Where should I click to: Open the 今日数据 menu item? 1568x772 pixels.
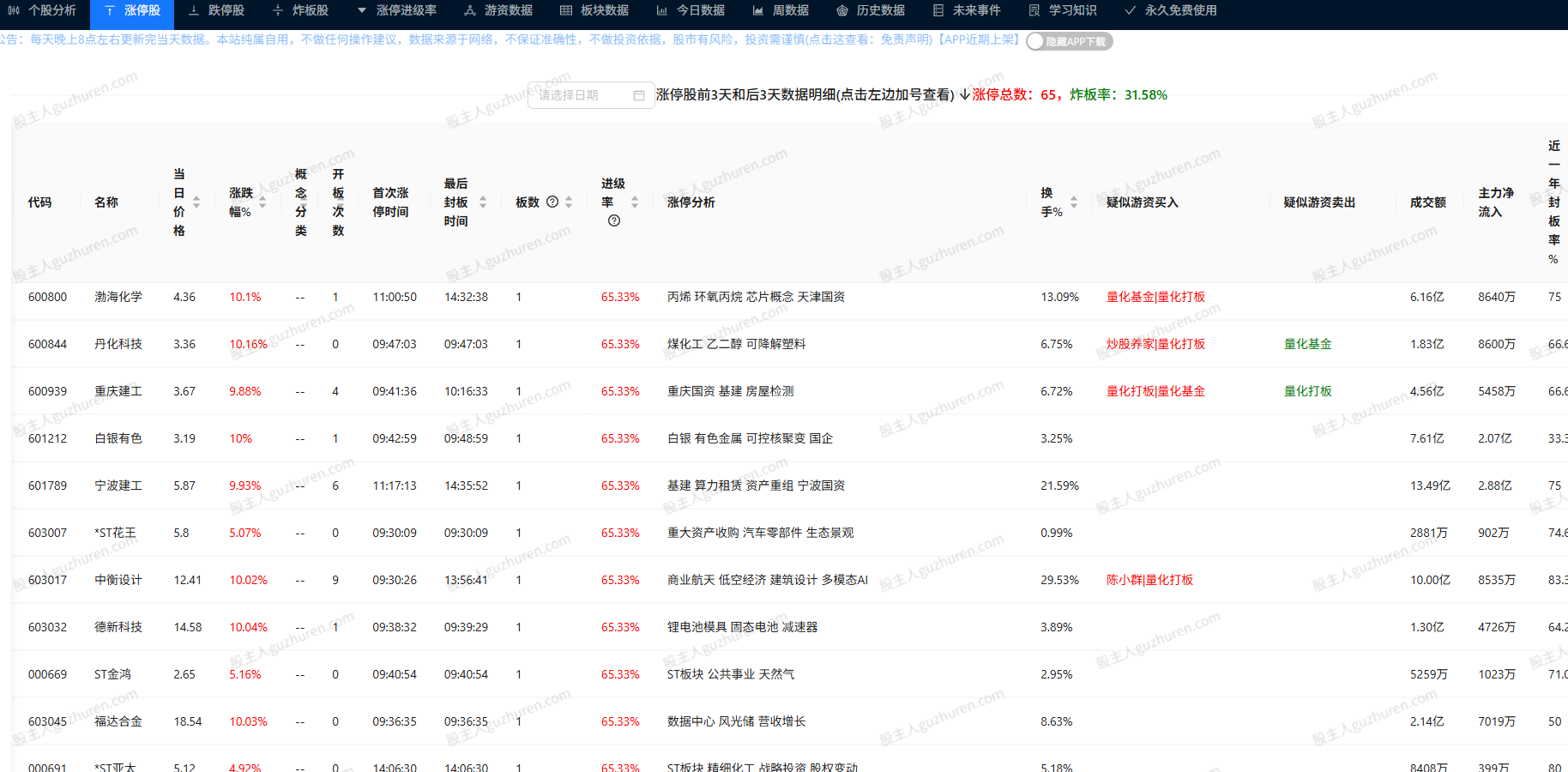691,10
